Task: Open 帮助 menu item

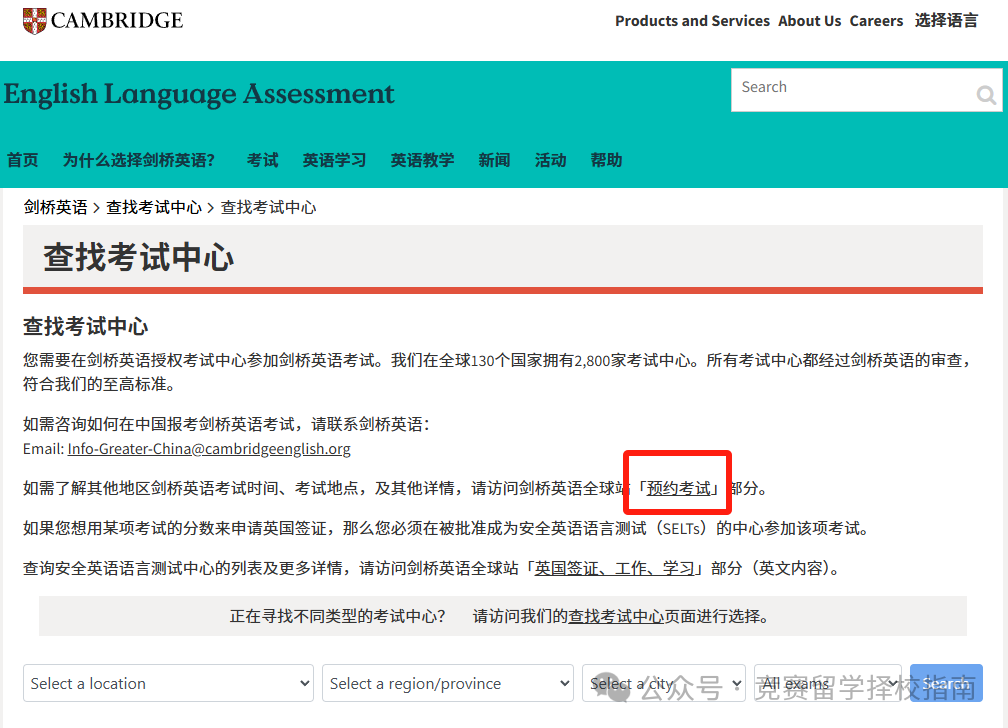Action: pos(606,160)
